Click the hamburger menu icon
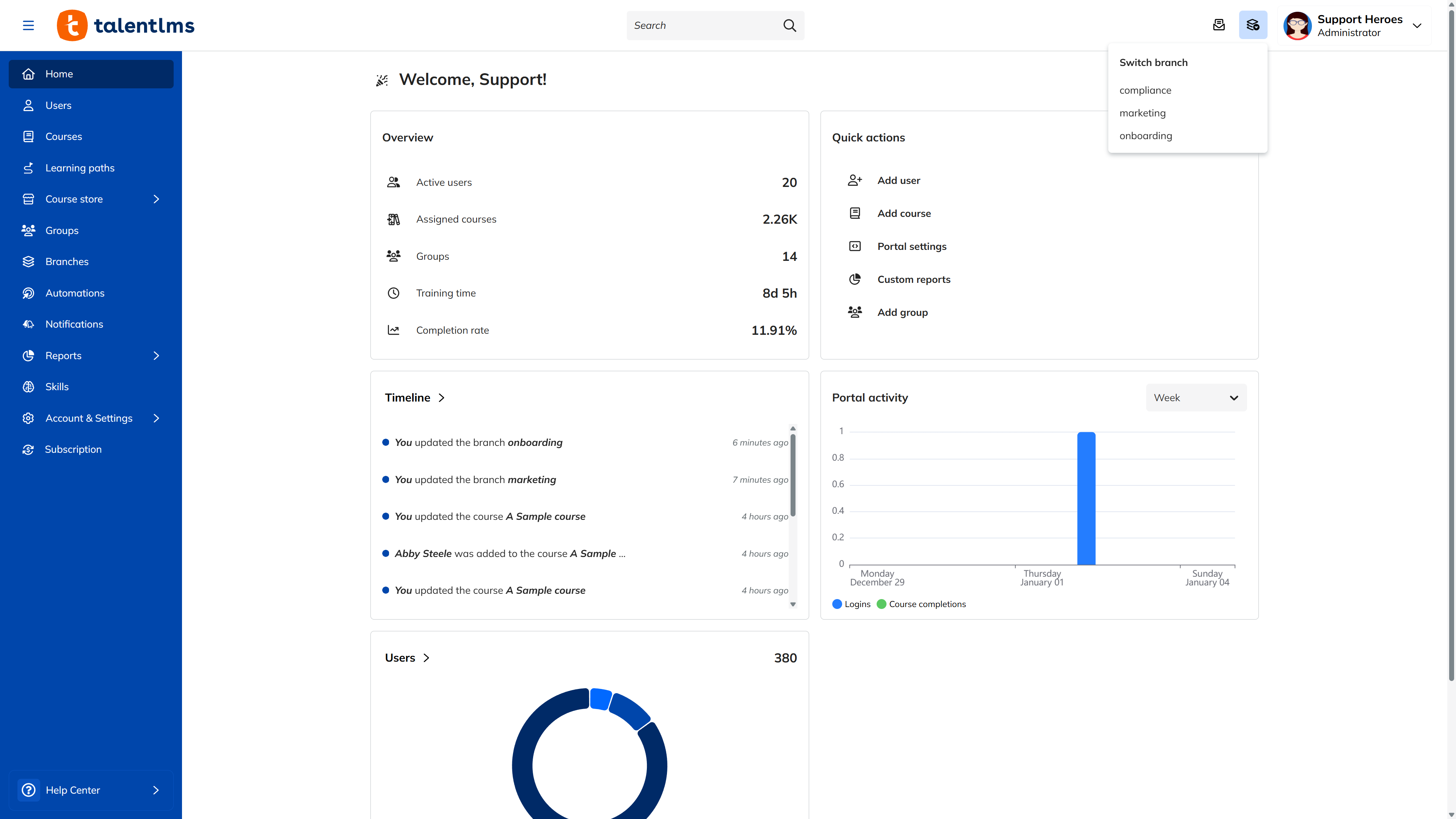Viewport: 1456px width, 819px height. pyautogui.click(x=28, y=25)
